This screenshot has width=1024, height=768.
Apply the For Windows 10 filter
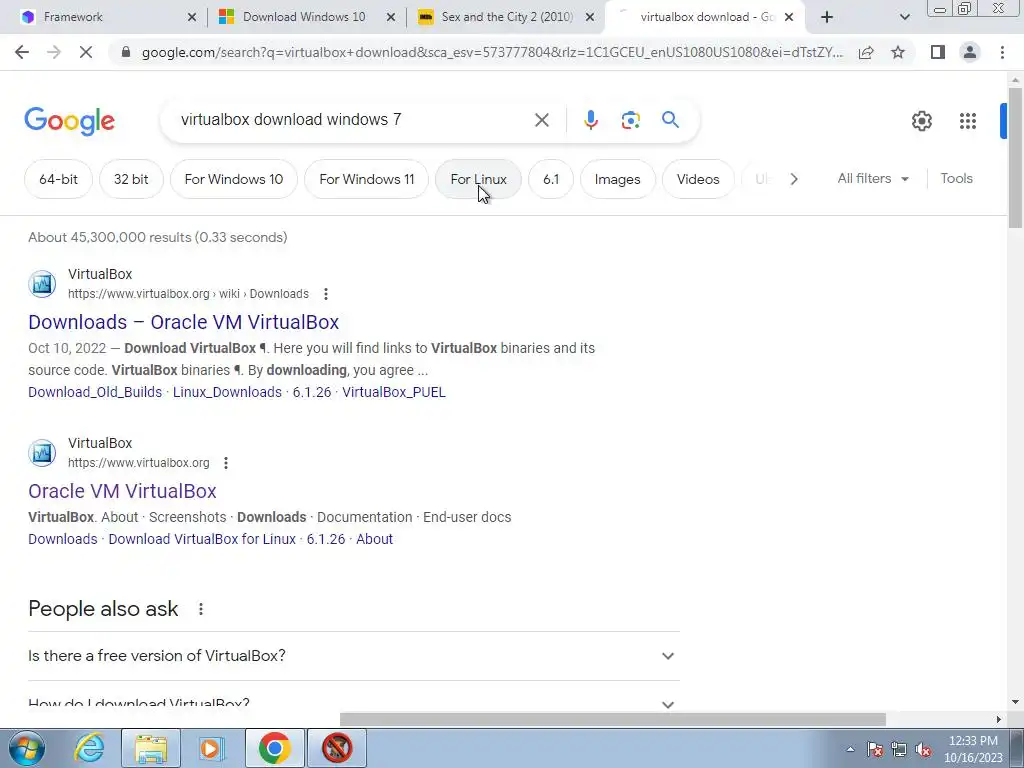pos(234,179)
